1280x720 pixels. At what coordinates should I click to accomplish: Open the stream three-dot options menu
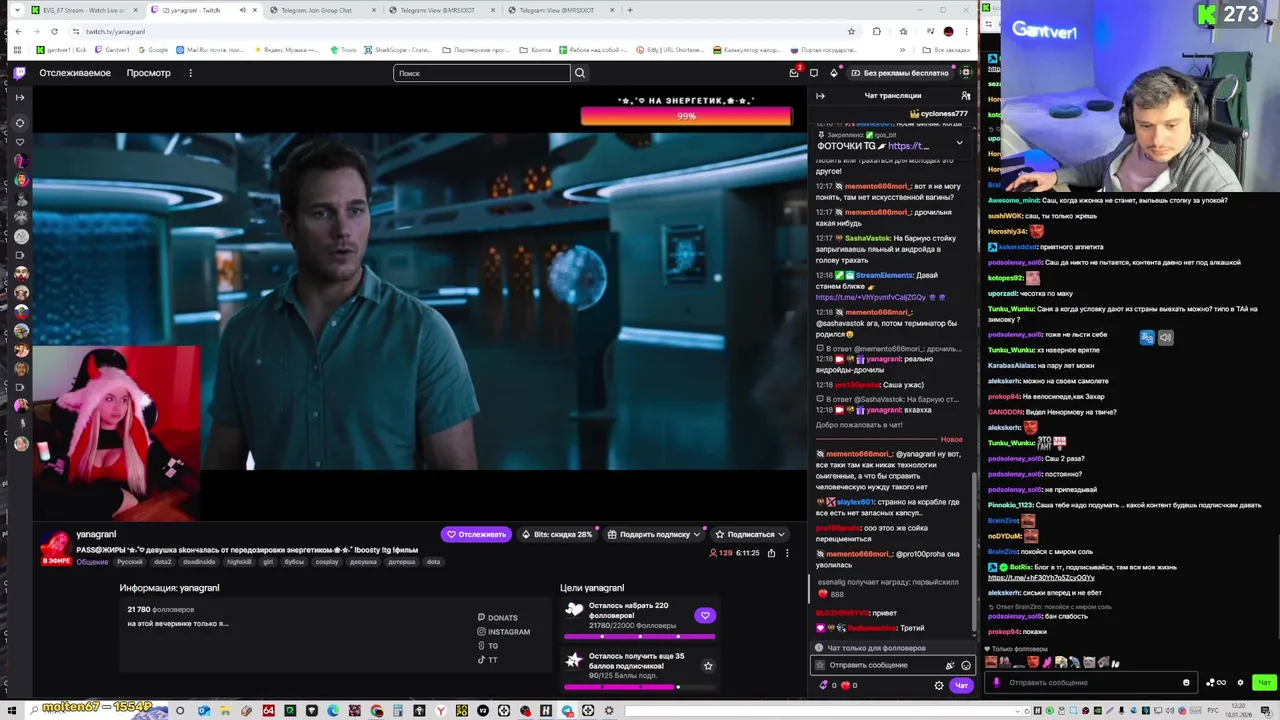(787, 553)
